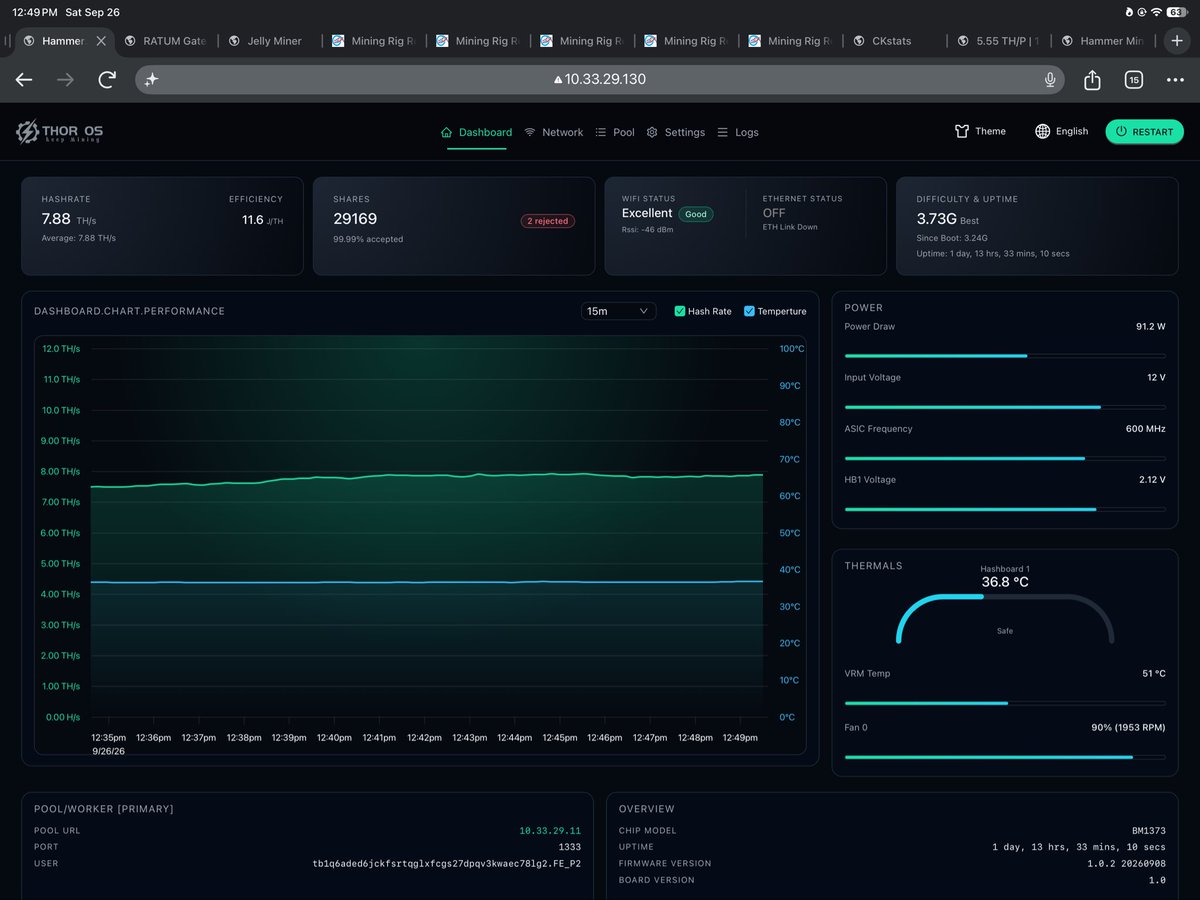Click the Fan 0 speed bar
The image size is (1200, 900).
(1005, 757)
